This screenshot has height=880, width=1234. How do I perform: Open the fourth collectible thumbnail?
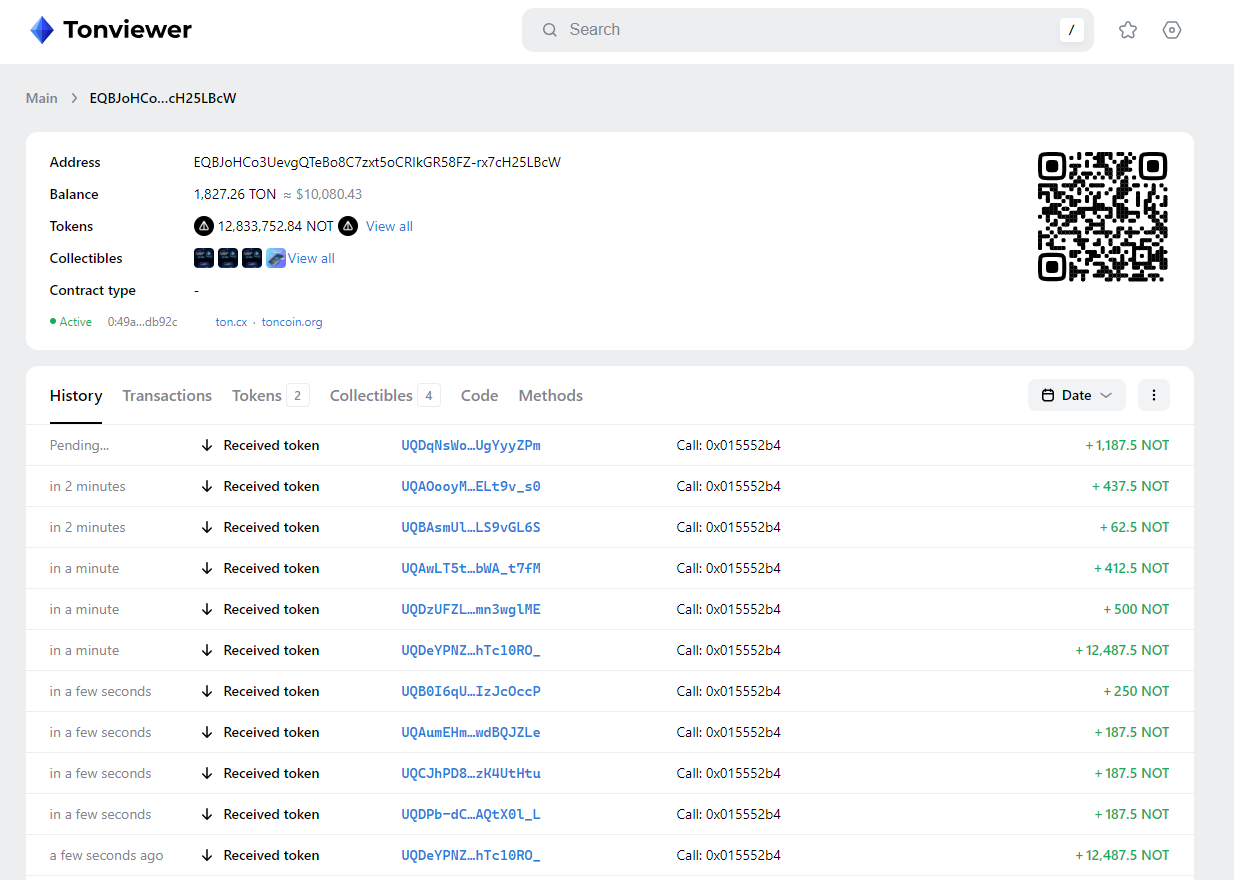(x=276, y=258)
